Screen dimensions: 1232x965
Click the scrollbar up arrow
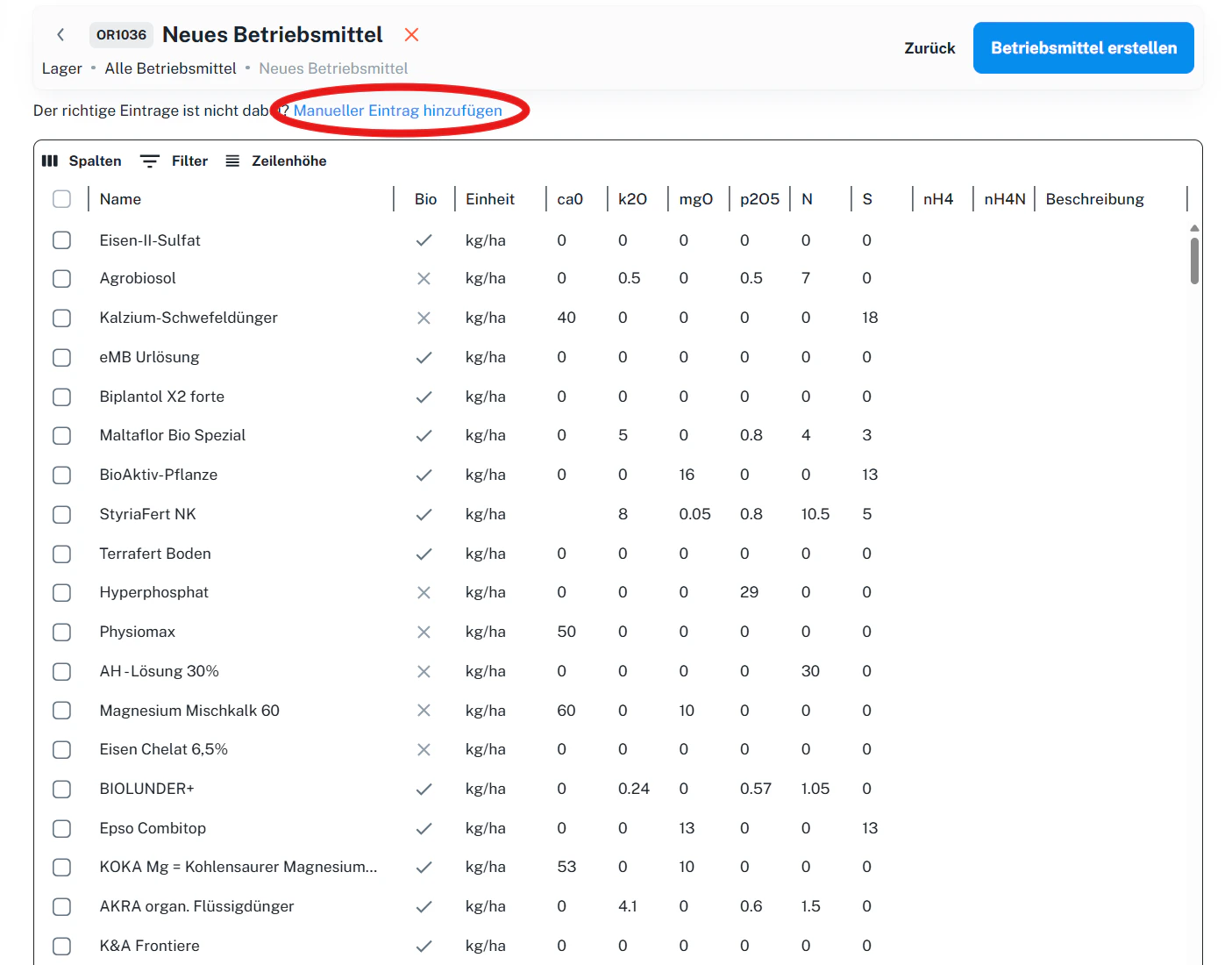pos(1194,228)
